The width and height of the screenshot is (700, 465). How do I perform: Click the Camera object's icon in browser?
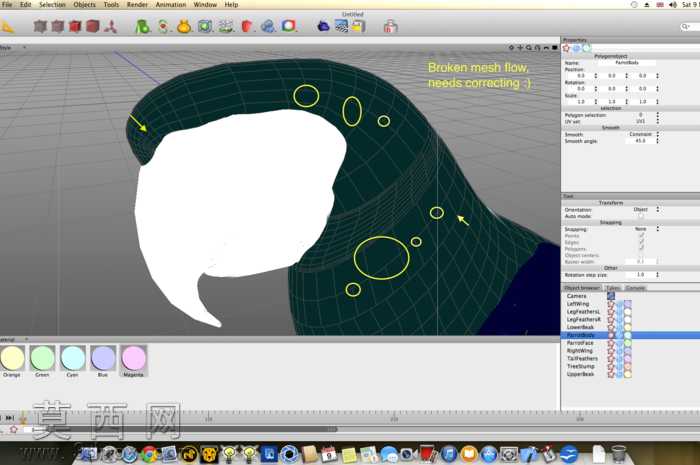(611, 296)
